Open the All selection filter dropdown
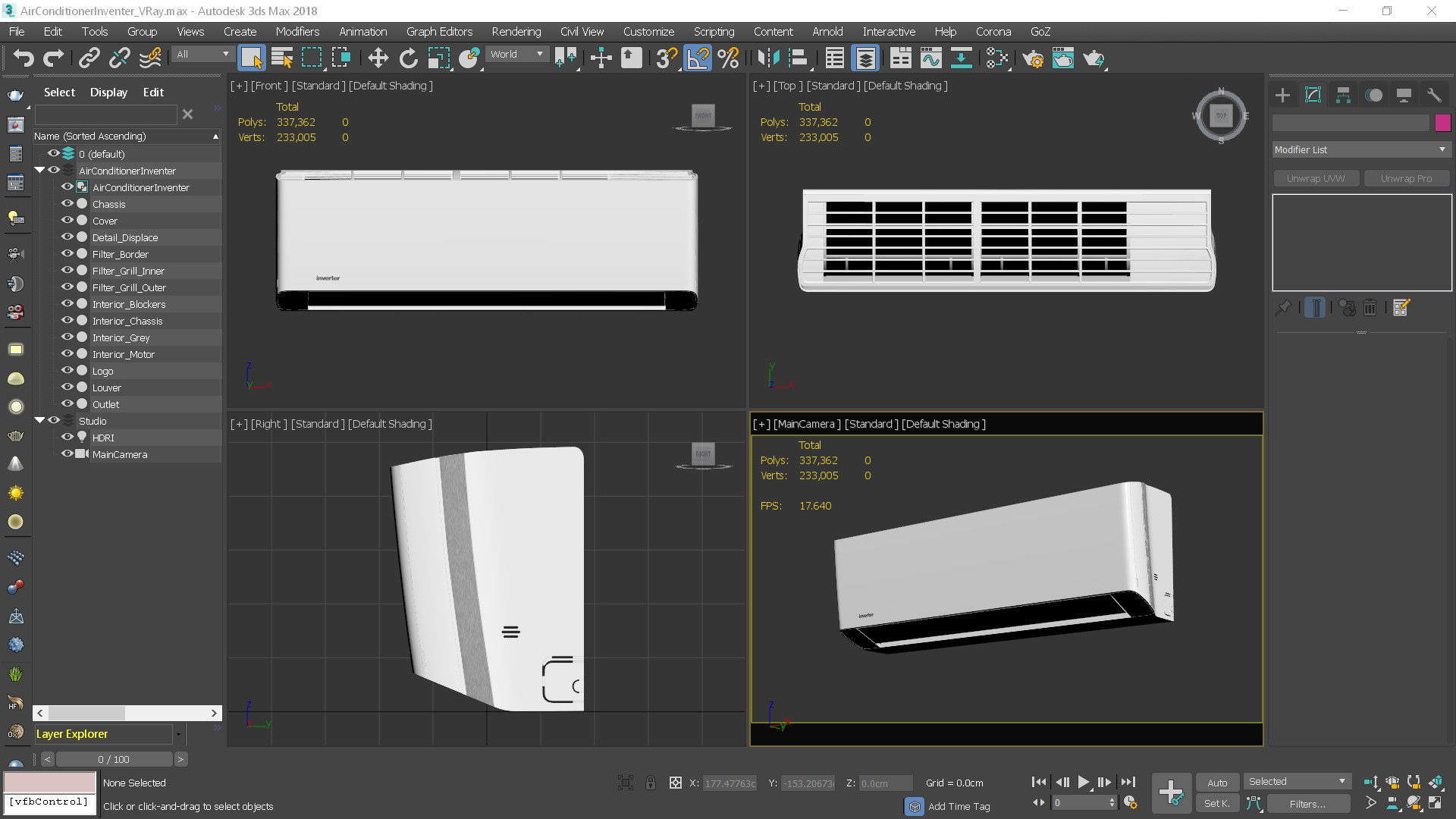 tap(202, 55)
